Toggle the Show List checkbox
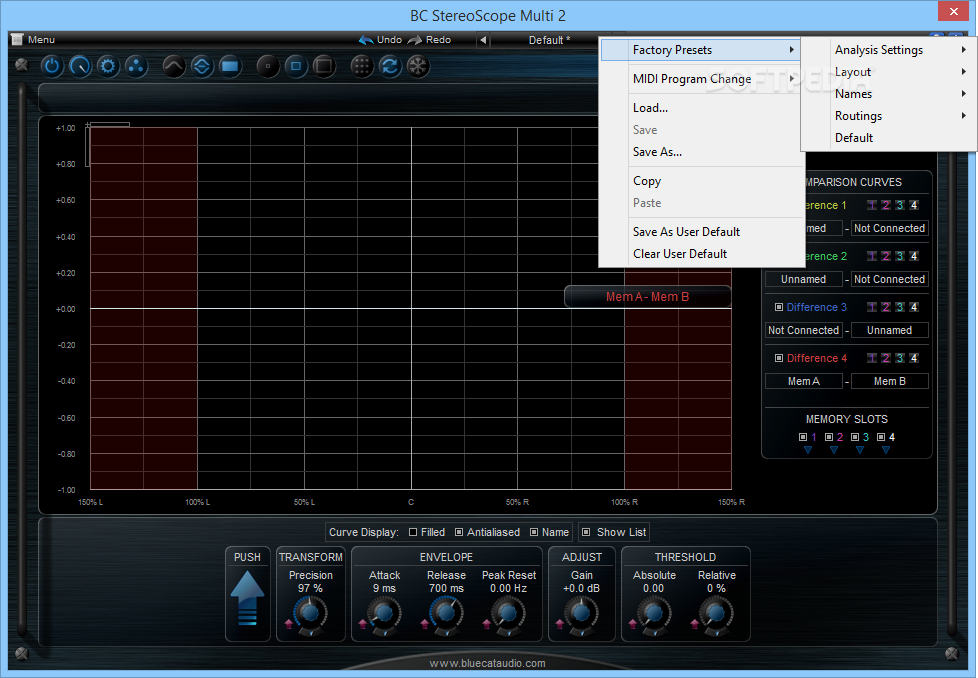The width and height of the screenshot is (978, 678). pyautogui.click(x=586, y=532)
